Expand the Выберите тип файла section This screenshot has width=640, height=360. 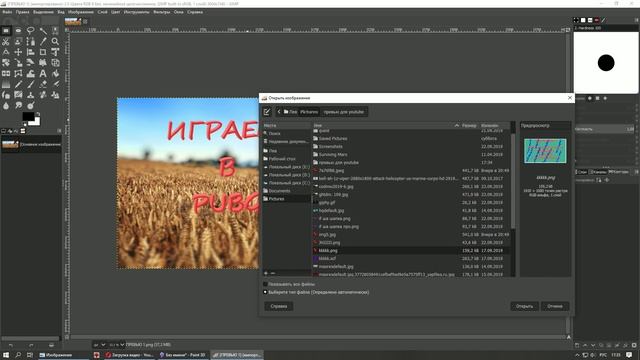tap(265, 292)
